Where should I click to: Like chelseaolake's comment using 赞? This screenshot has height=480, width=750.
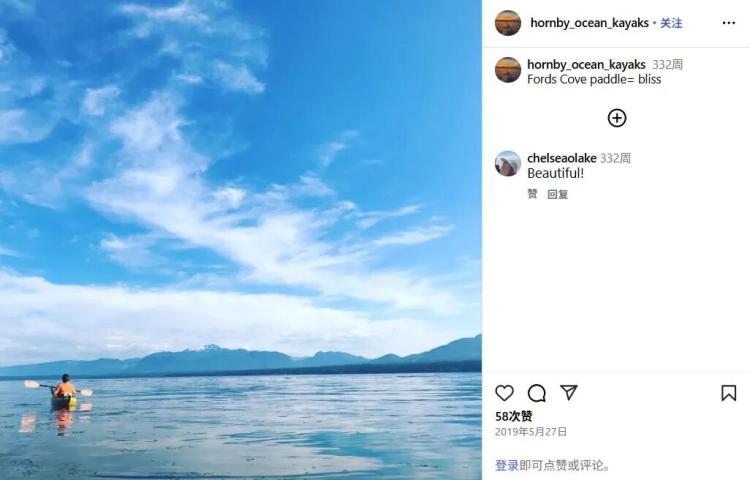(532, 194)
